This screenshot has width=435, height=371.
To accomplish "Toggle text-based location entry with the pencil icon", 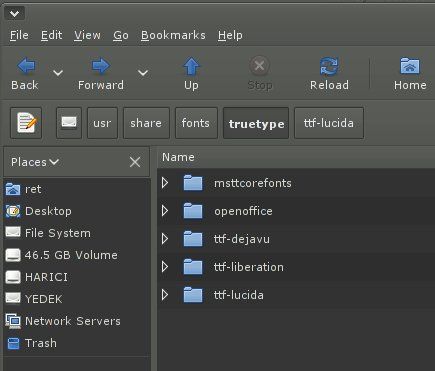I will click(26, 123).
